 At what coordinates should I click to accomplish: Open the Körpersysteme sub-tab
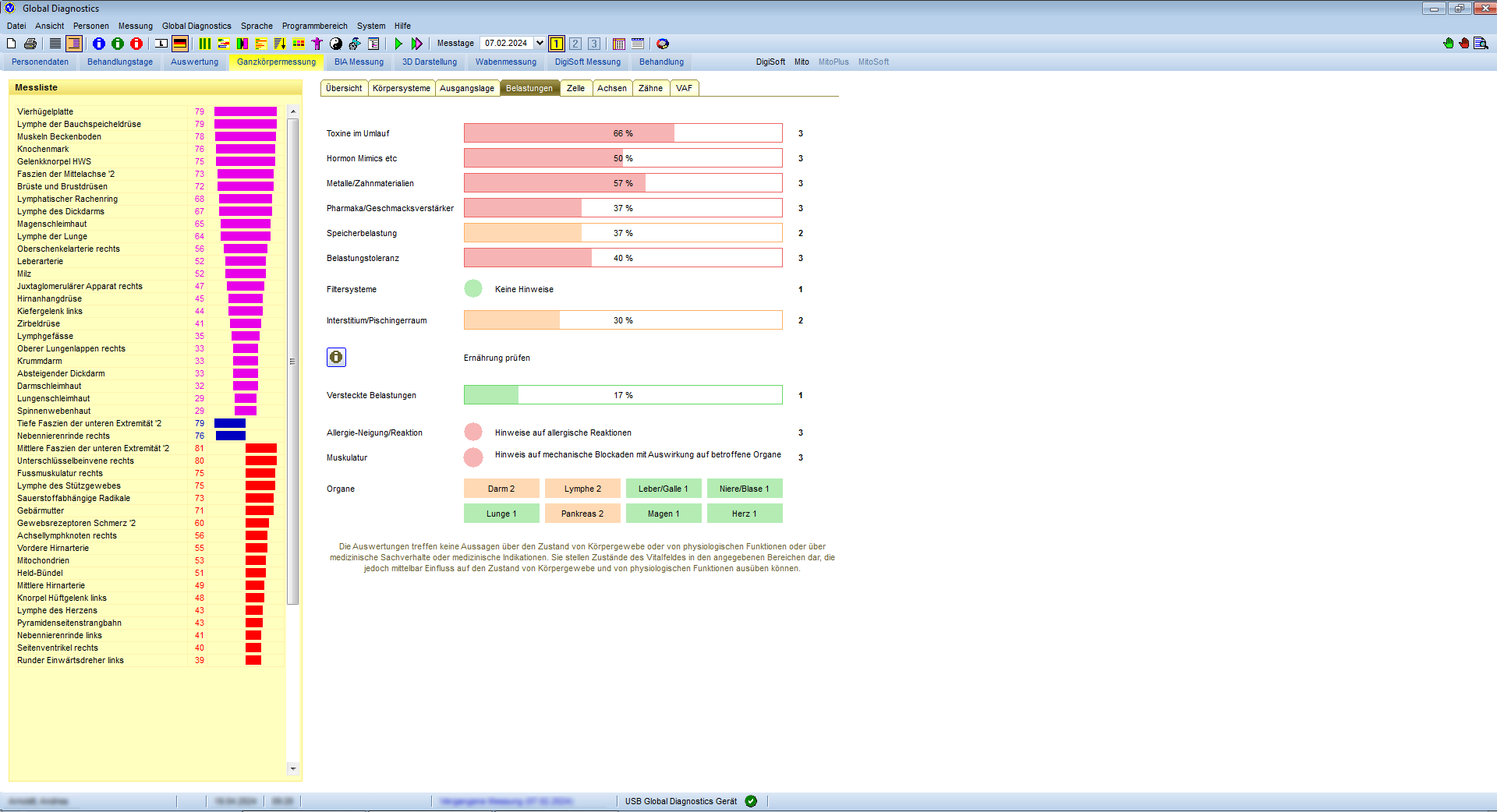tap(402, 88)
